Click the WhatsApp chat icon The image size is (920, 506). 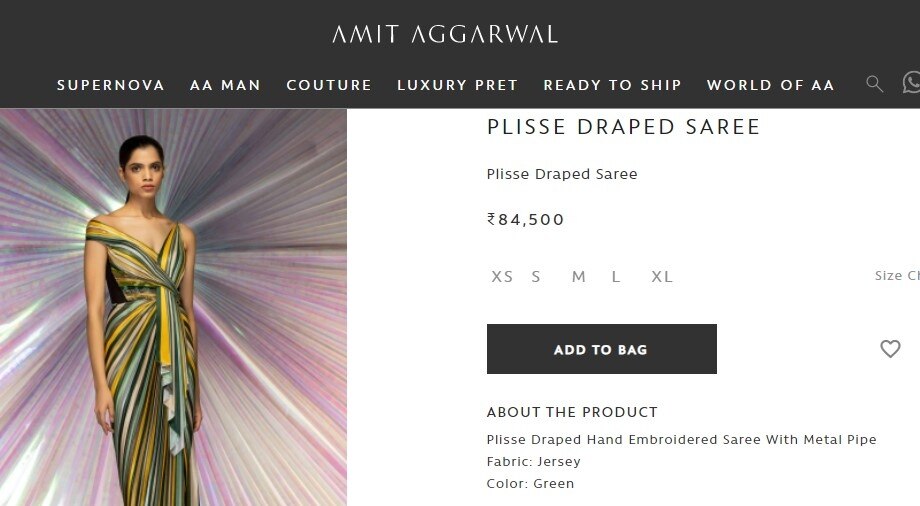[911, 83]
